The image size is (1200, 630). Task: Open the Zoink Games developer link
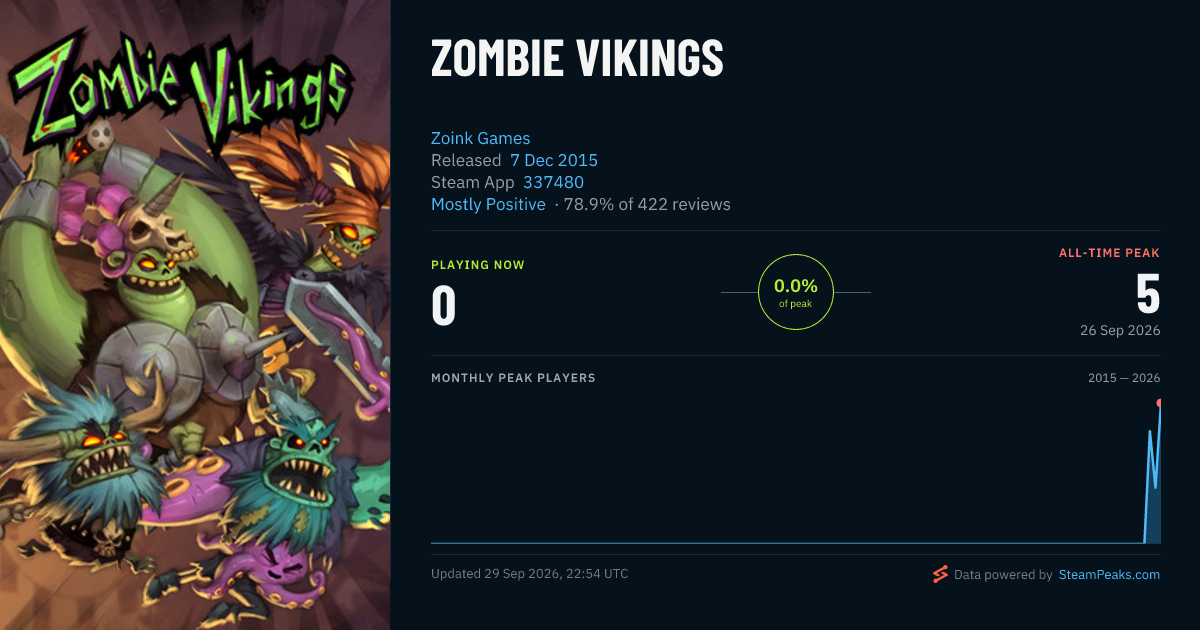coord(481,138)
